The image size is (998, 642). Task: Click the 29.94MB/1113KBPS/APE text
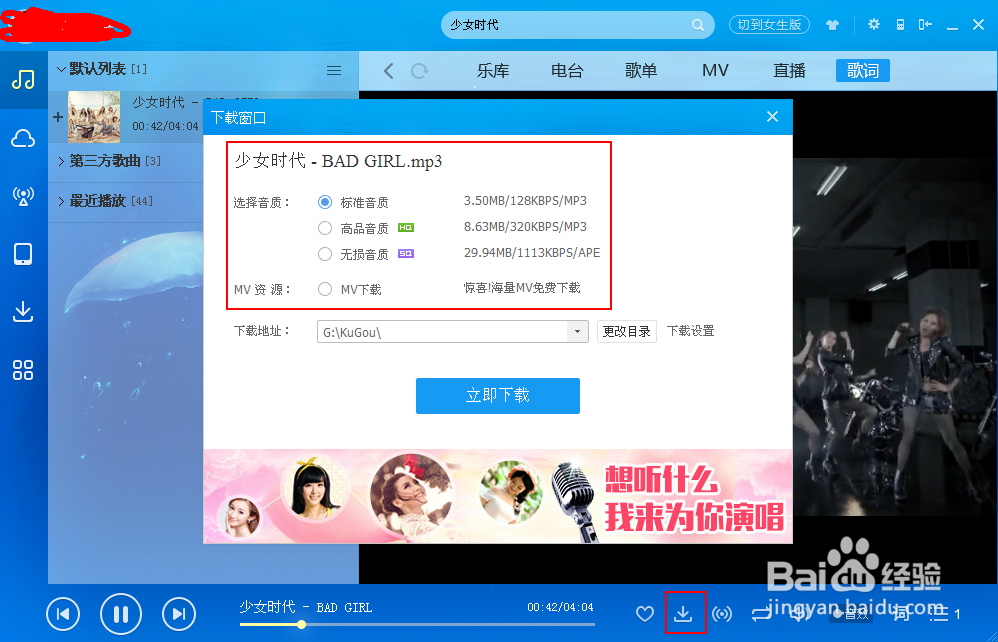532,253
